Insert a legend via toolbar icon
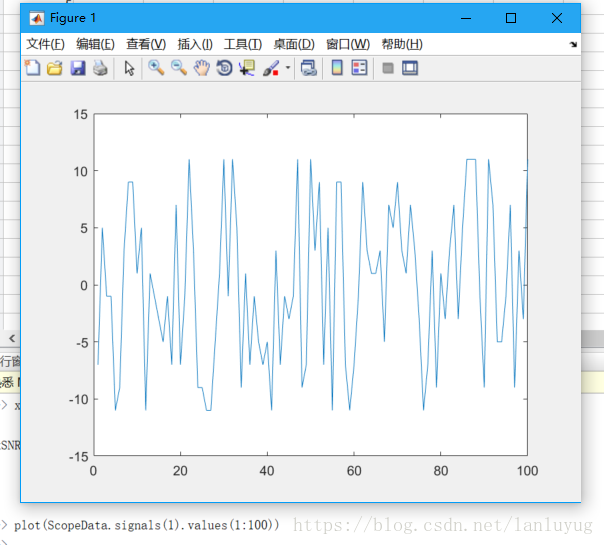This screenshot has height=545, width=604. pos(359,68)
